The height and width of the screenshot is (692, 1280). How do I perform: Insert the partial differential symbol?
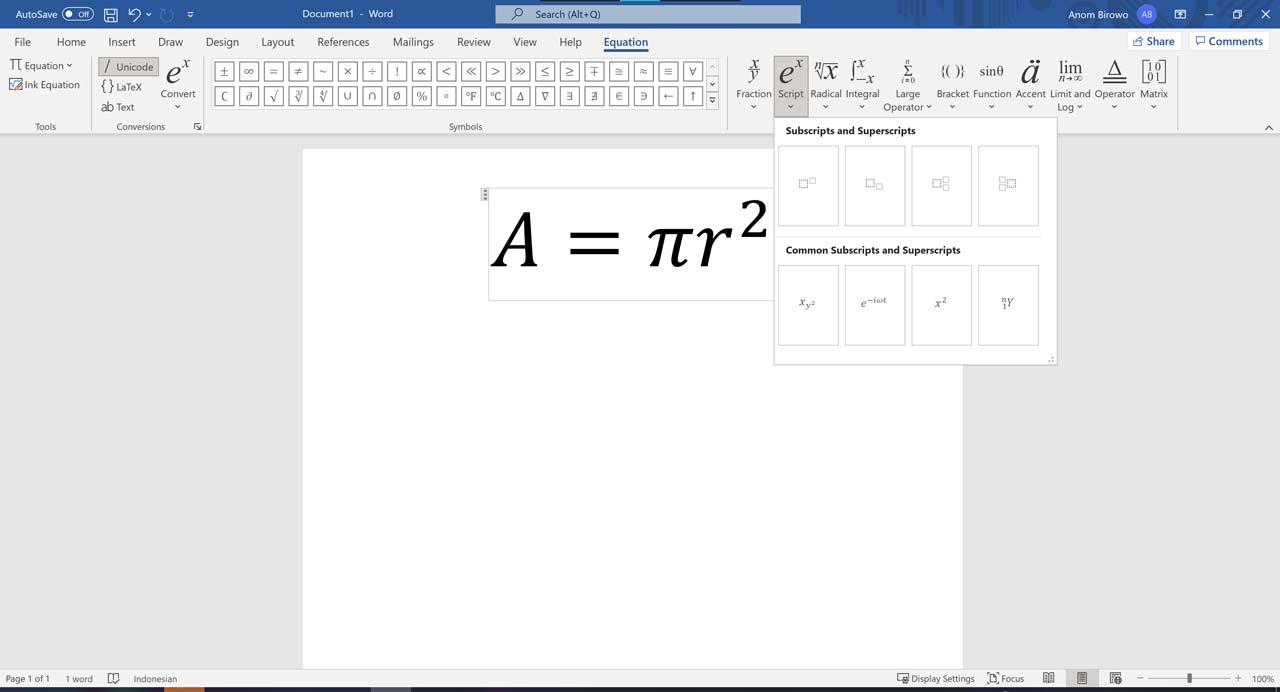point(249,96)
